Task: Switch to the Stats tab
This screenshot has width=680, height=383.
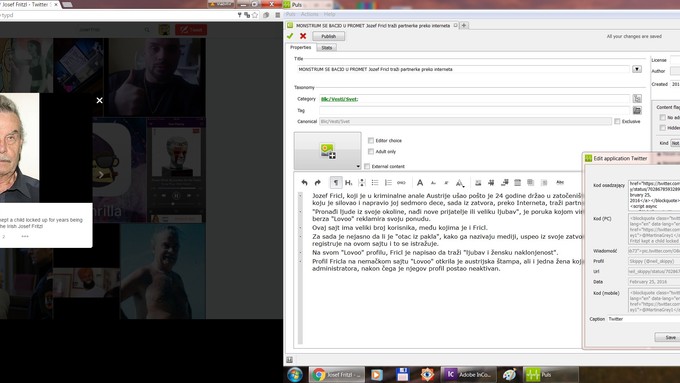Action: click(x=327, y=48)
